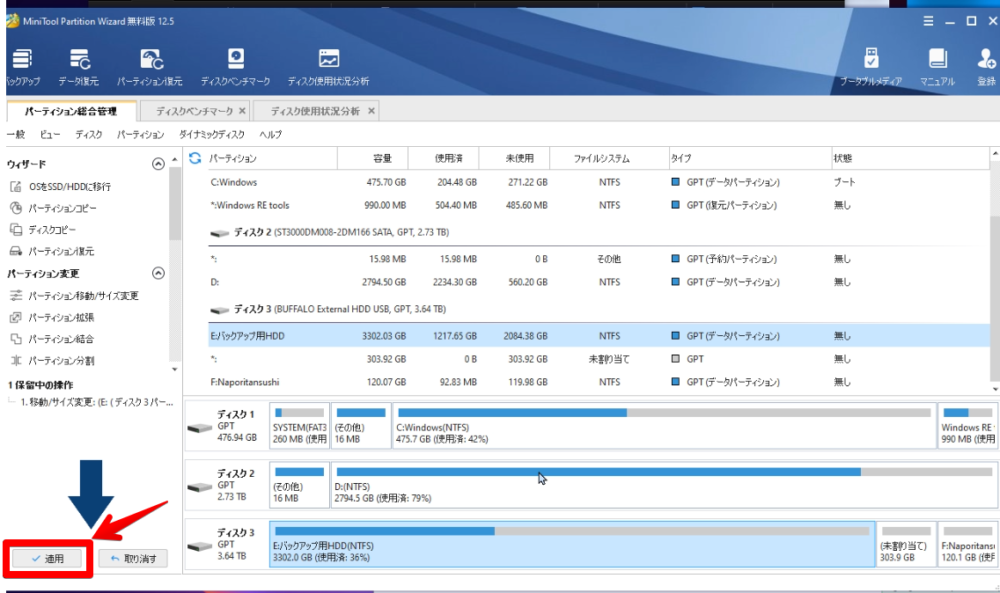The image size is (1000, 593).
Task: Select C:Windows(NTFS) block in disk map
Action: pos(664,425)
